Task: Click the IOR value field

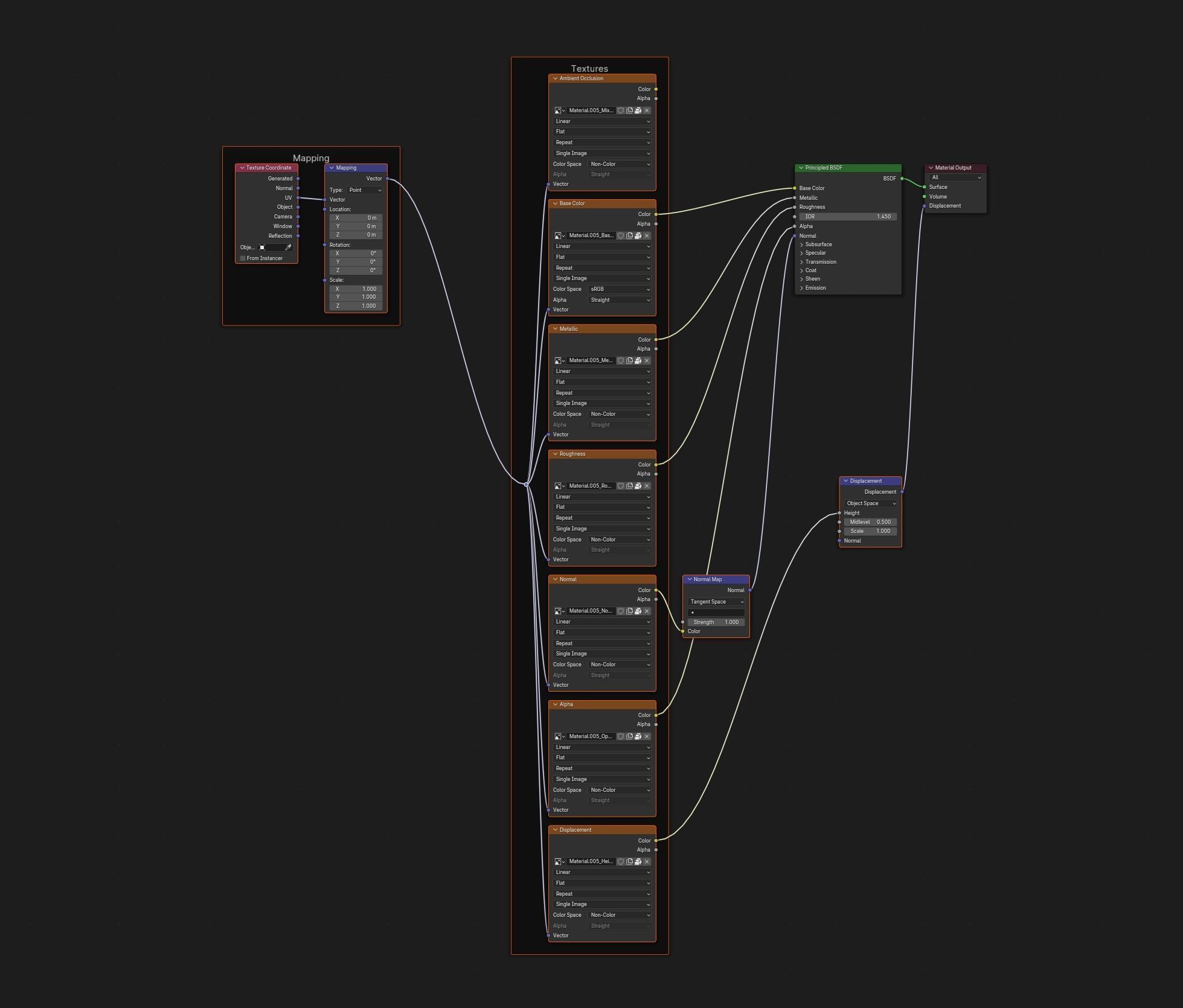Action: click(847, 217)
